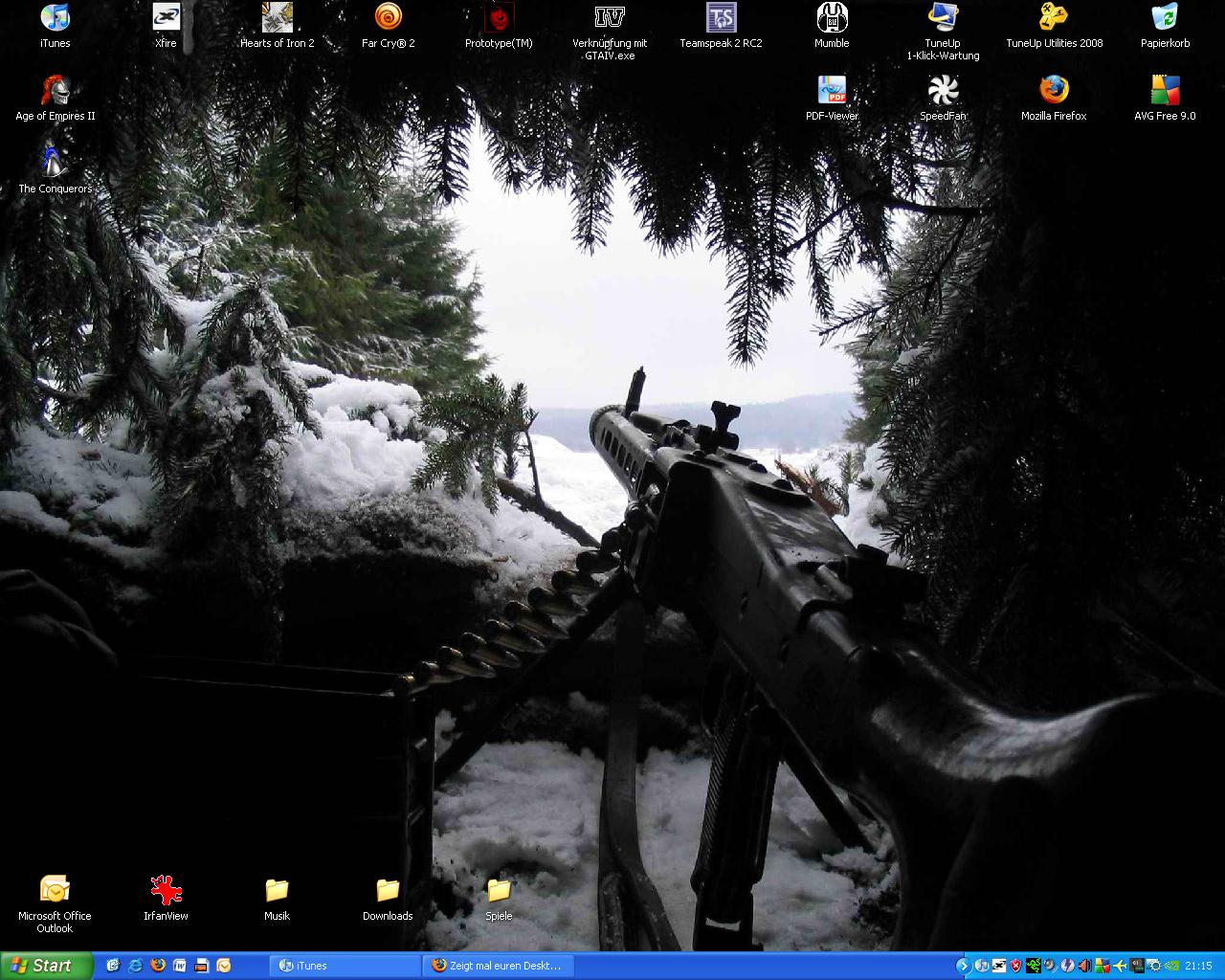Click the Outlook Quick Launch icon
1225x980 pixels.
point(223,966)
